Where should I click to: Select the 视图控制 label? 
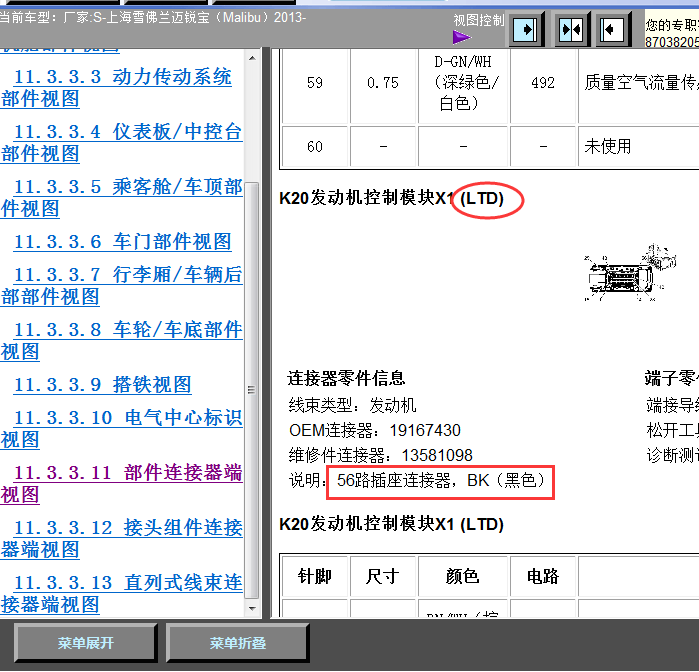pos(478,20)
